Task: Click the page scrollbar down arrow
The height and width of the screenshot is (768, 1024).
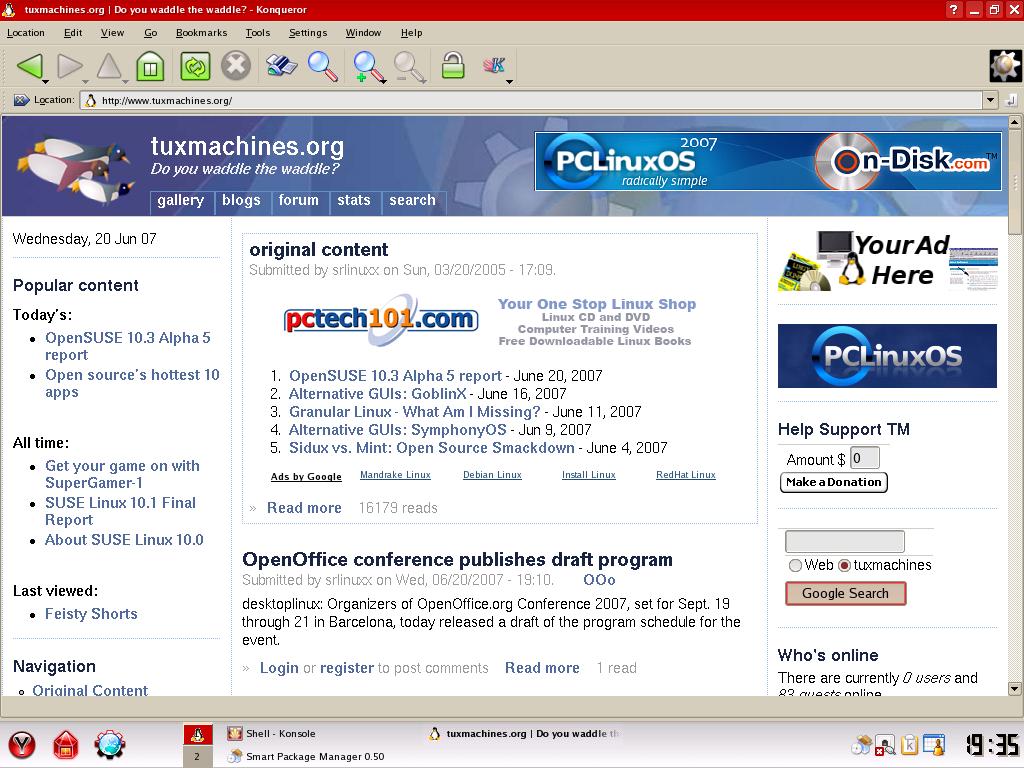Action: 1014,688
